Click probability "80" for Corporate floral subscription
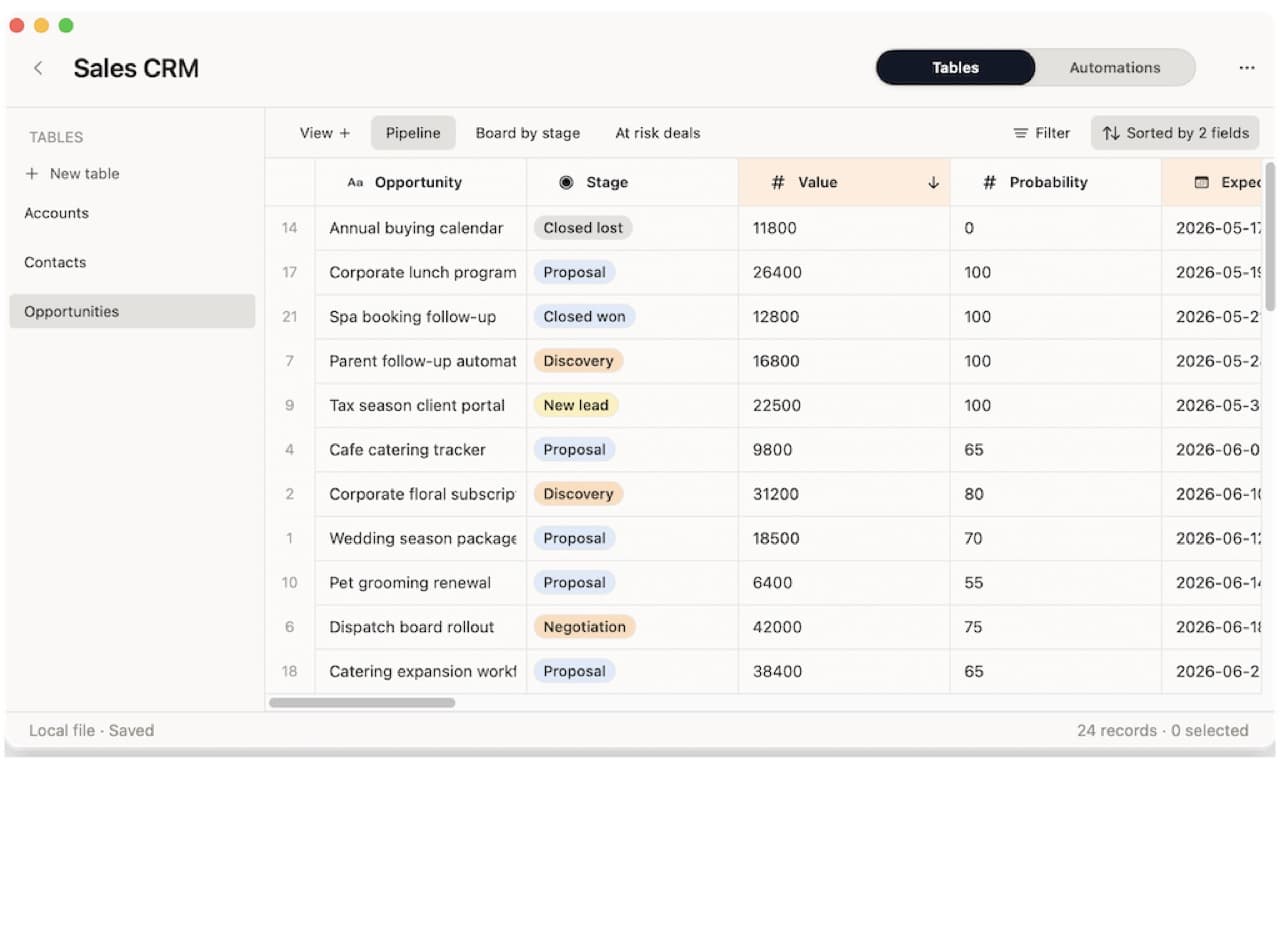The width and height of the screenshot is (1280, 933). coord(1056,494)
